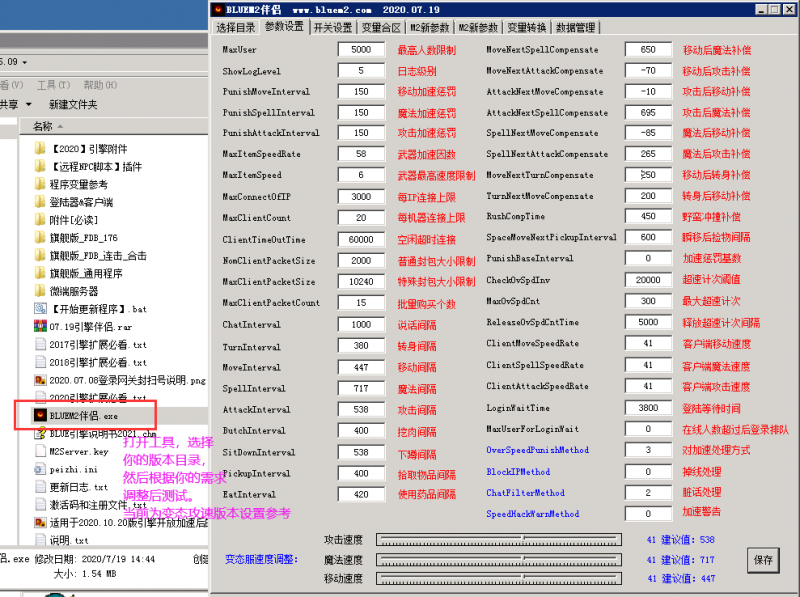800x597 pixels.
Task: Click the 2020.07.08登录网关封扫号说明.png image icon
Action: click(40, 380)
